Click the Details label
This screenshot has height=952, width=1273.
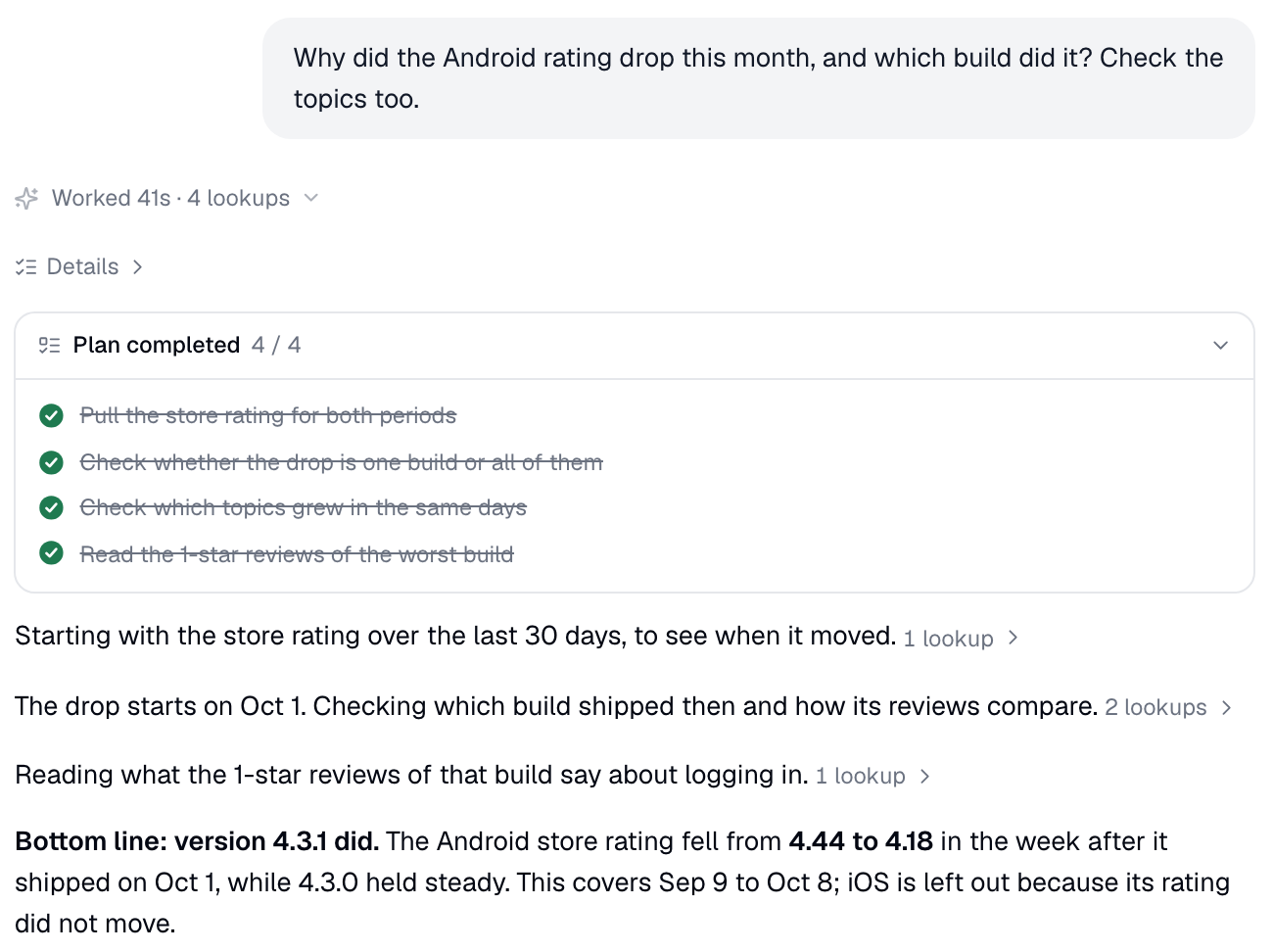click(82, 267)
